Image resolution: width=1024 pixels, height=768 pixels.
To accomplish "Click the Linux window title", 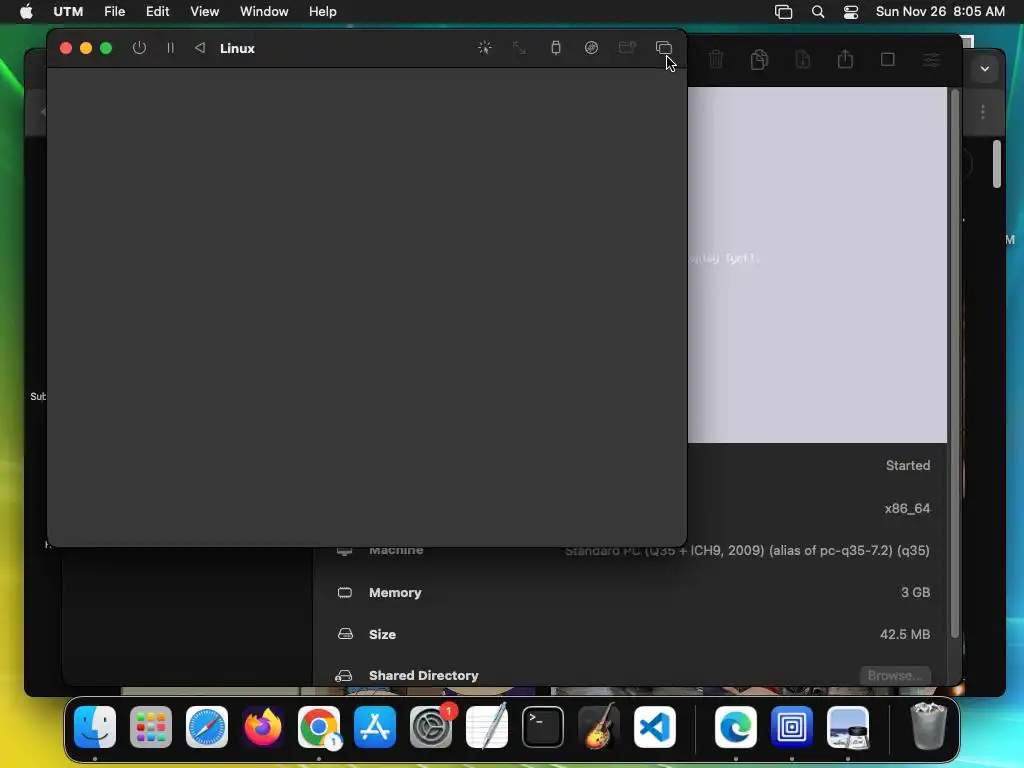I will [237, 48].
